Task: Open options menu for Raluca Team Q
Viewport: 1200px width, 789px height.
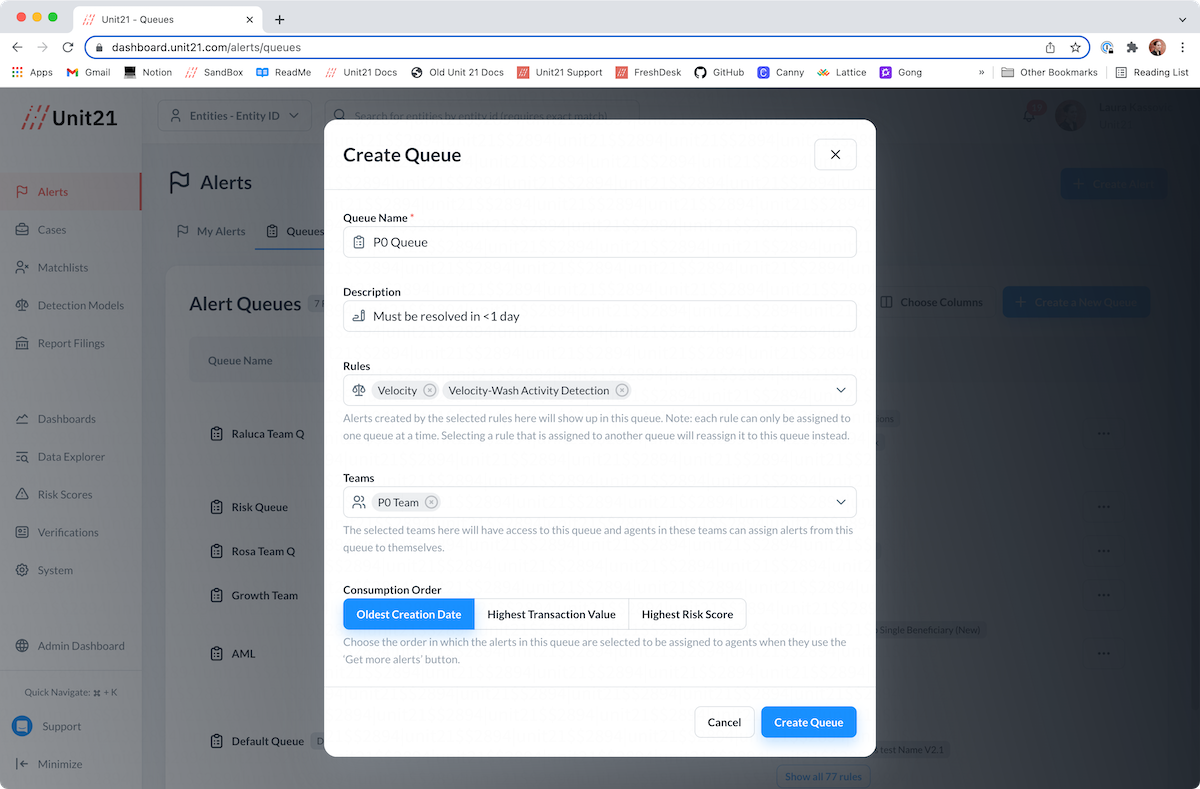Action: click(1104, 434)
